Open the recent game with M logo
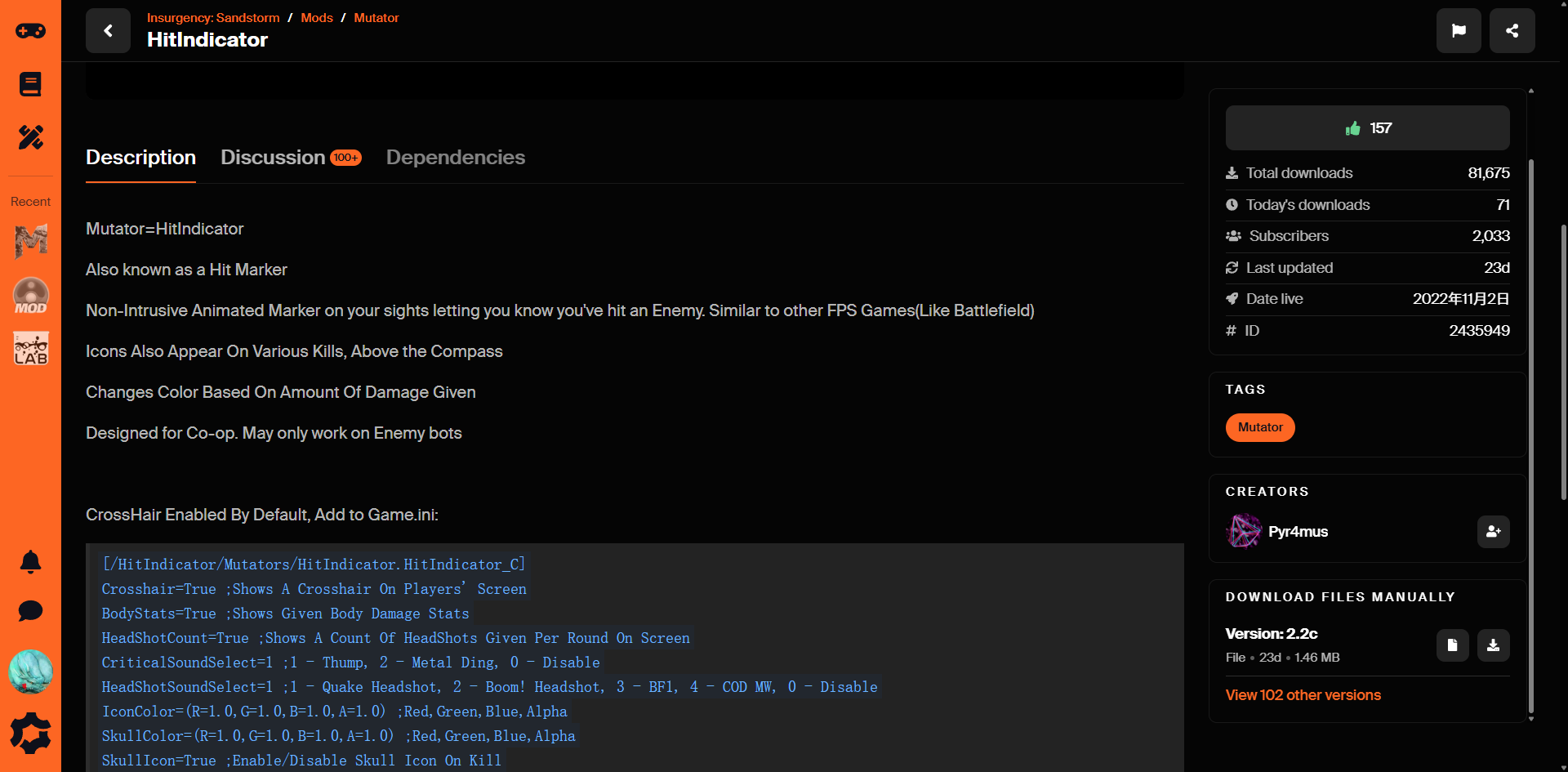This screenshot has height=772, width=1568. click(30, 241)
